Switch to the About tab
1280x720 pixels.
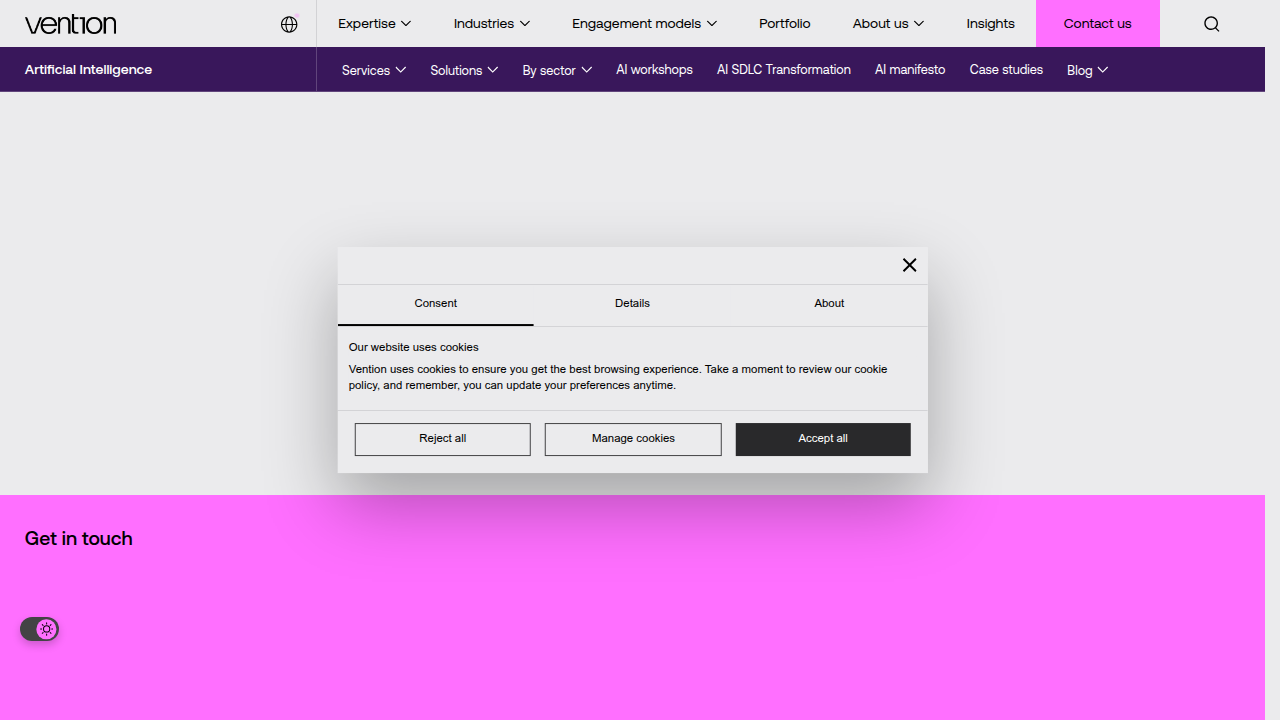[x=829, y=304]
